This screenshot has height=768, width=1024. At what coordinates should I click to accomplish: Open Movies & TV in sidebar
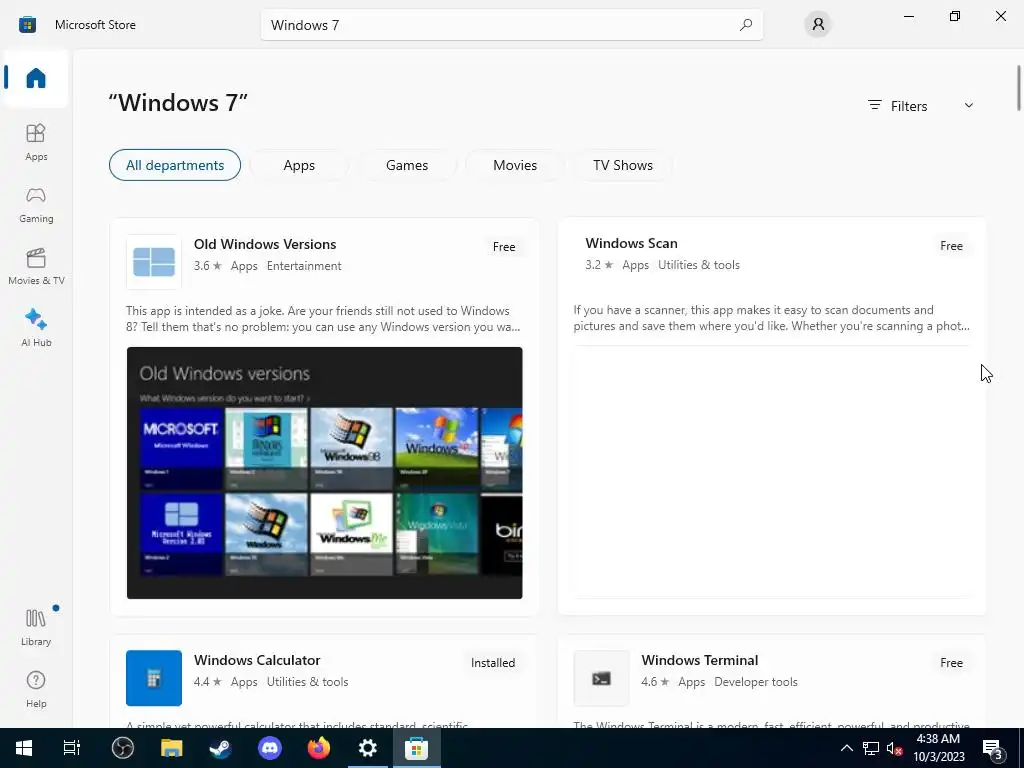[x=36, y=266]
